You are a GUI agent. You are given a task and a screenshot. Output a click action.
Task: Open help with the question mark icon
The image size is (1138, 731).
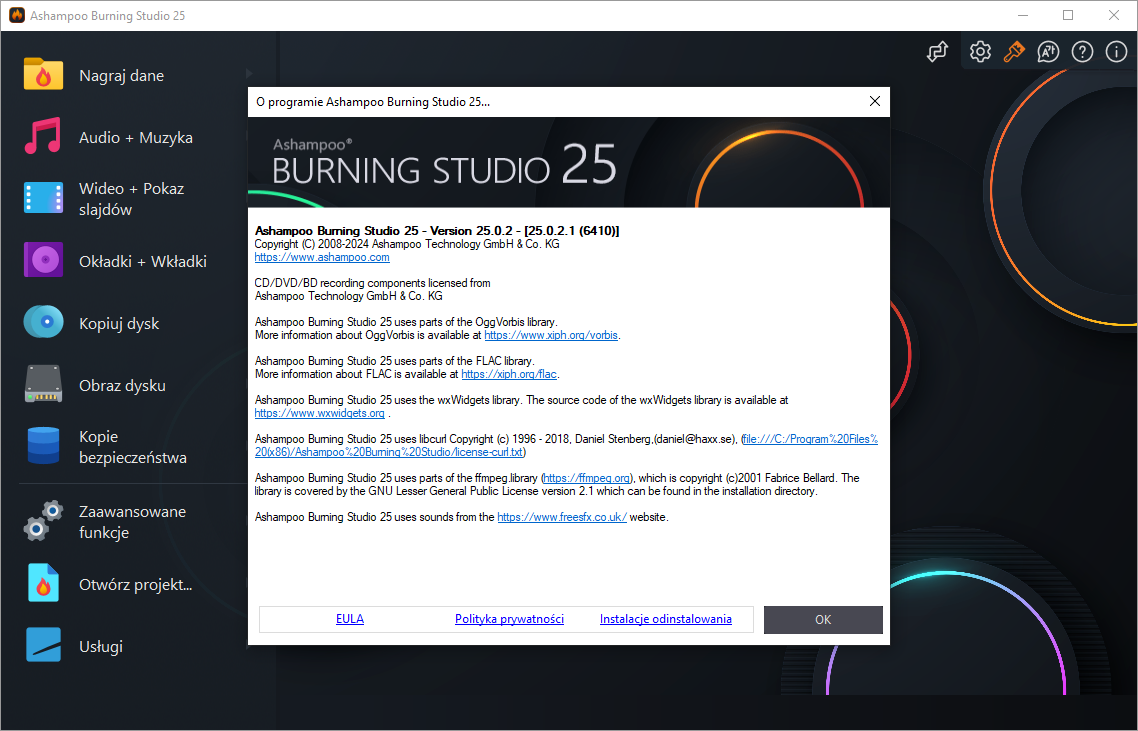pos(1082,52)
